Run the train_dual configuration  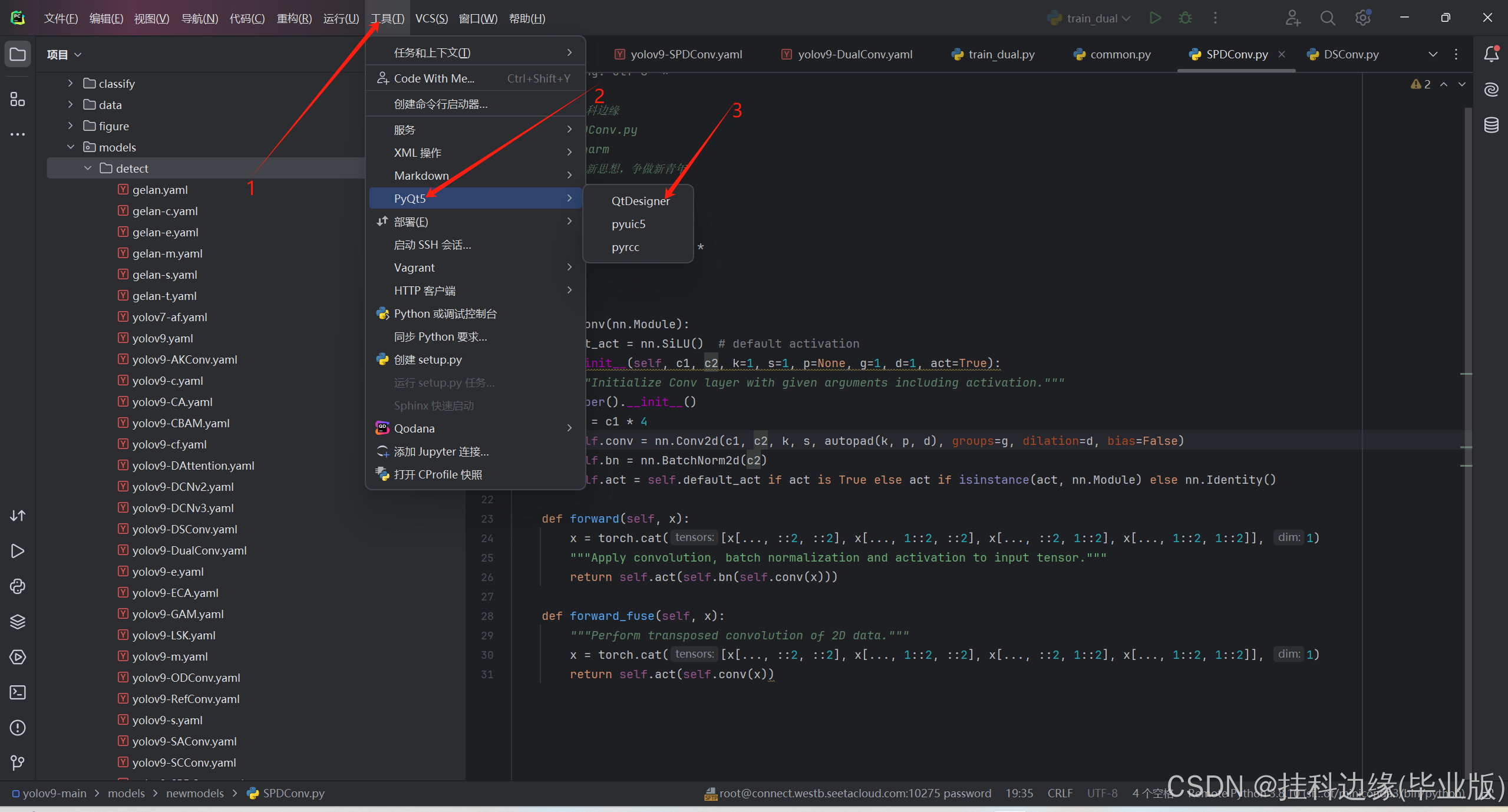point(1155,18)
